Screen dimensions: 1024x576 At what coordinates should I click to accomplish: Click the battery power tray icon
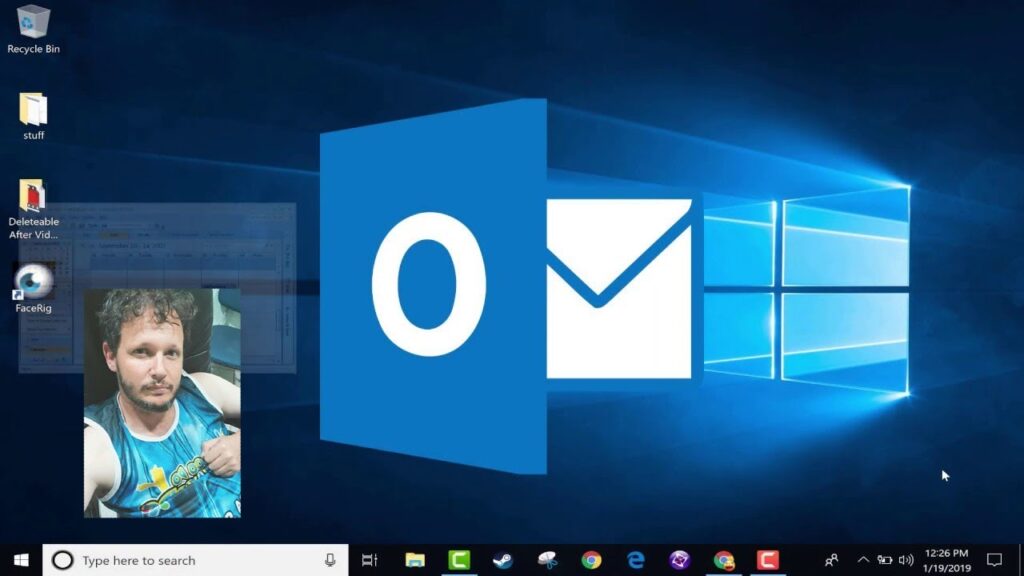[x=884, y=560]
